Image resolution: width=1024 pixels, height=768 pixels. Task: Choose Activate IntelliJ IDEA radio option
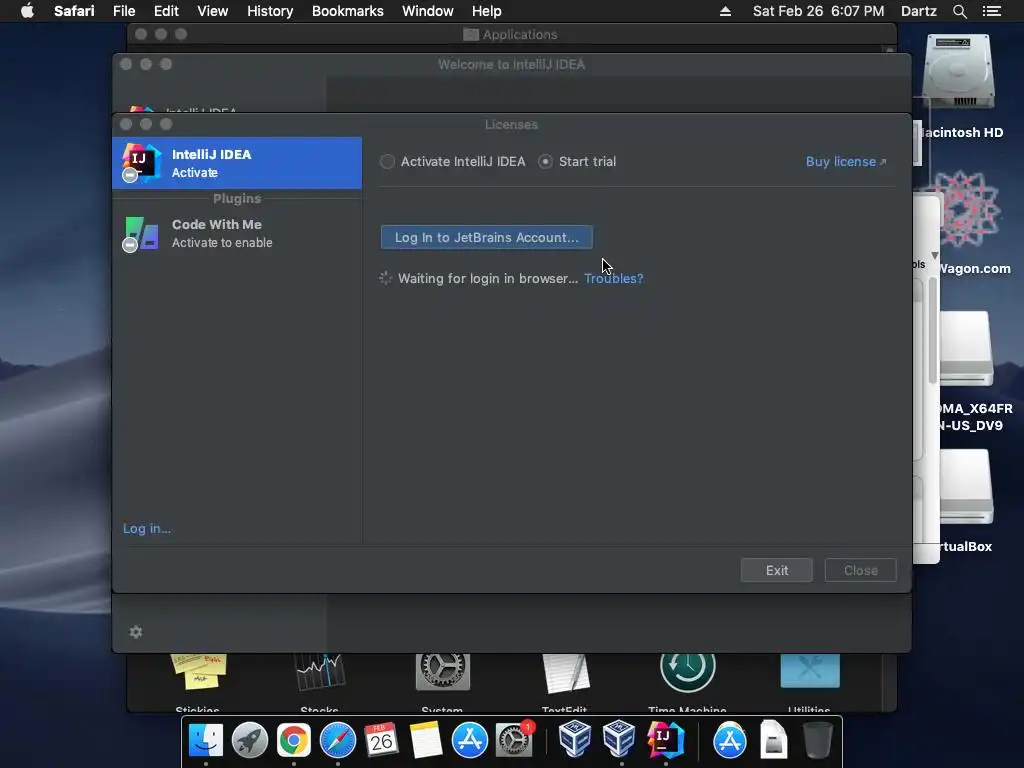coord(453,161)
